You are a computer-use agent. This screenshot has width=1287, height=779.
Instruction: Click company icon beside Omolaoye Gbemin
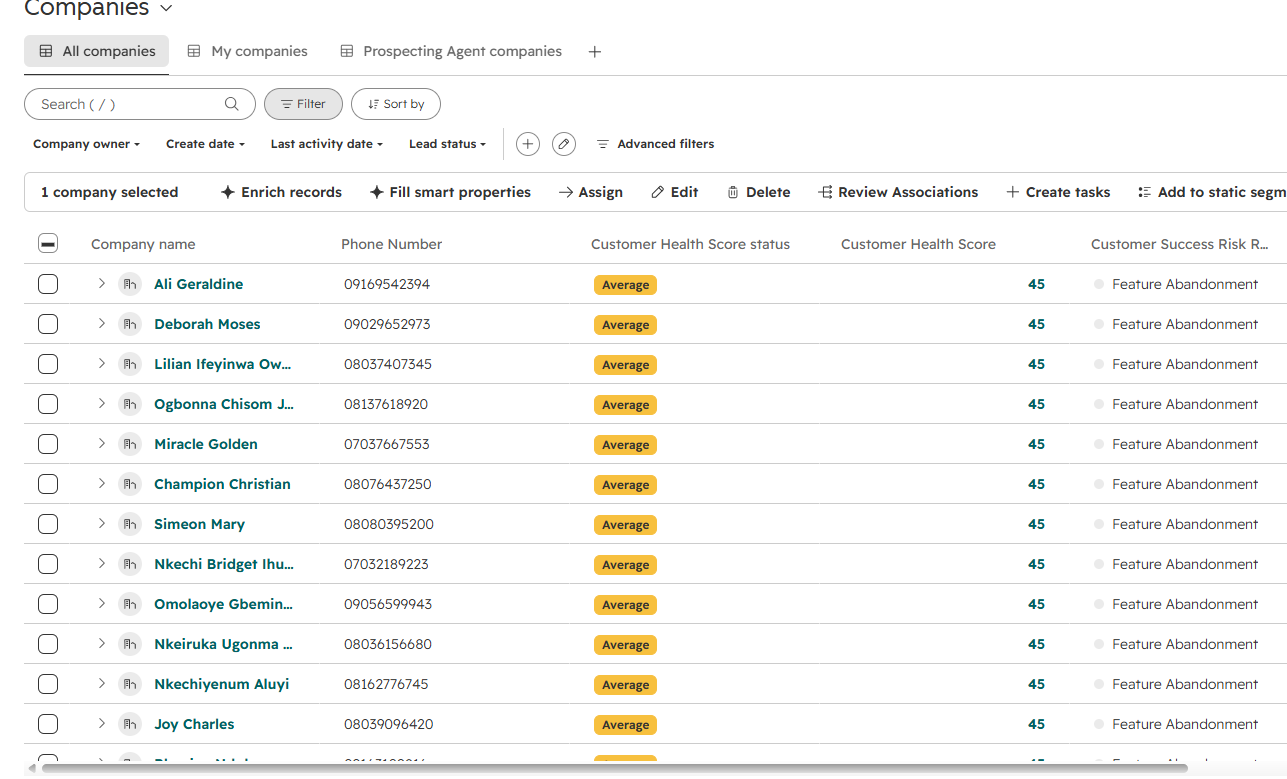coord(129,604)
